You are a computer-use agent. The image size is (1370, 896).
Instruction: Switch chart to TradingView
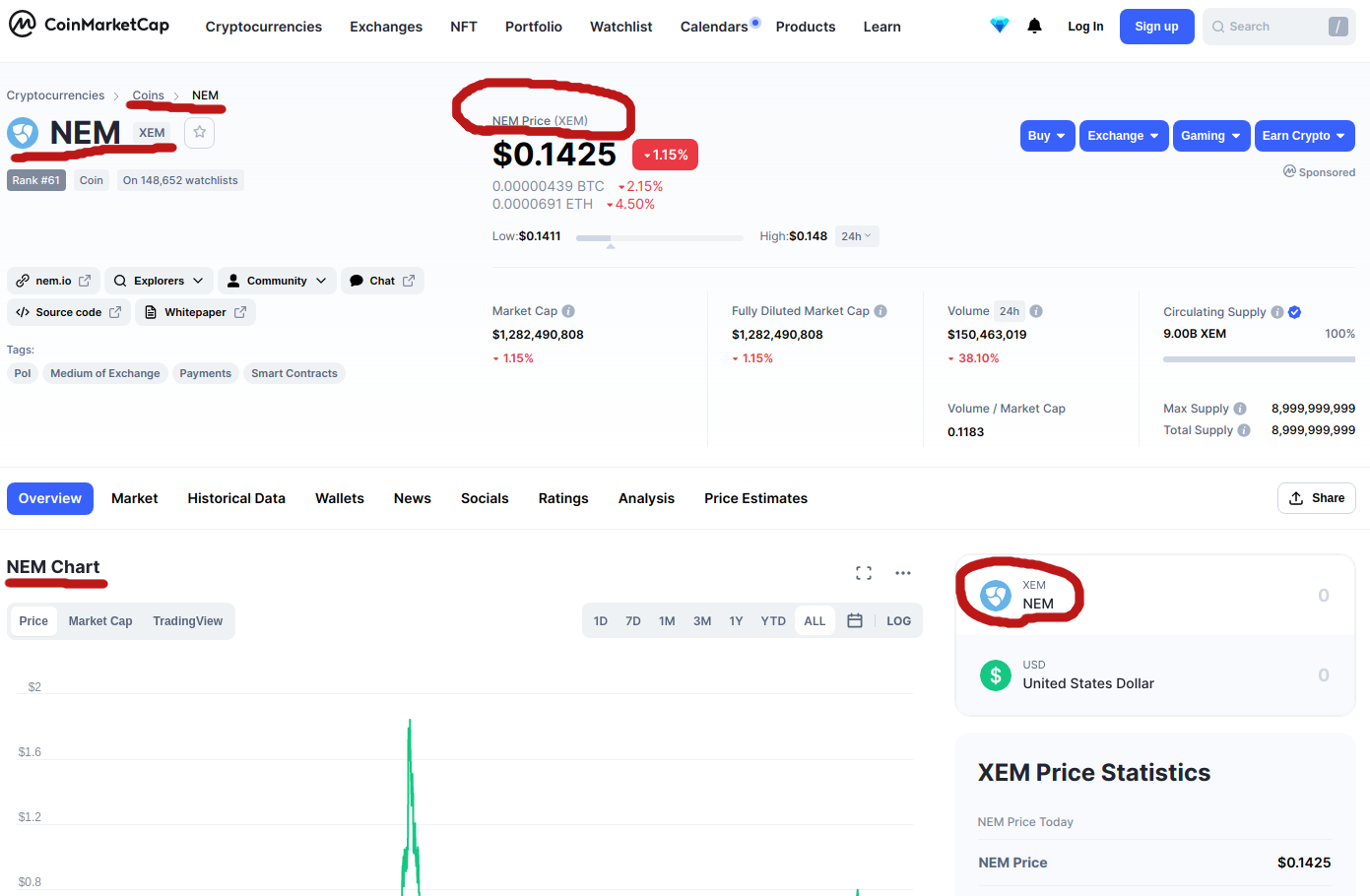[x=187, y=621]
